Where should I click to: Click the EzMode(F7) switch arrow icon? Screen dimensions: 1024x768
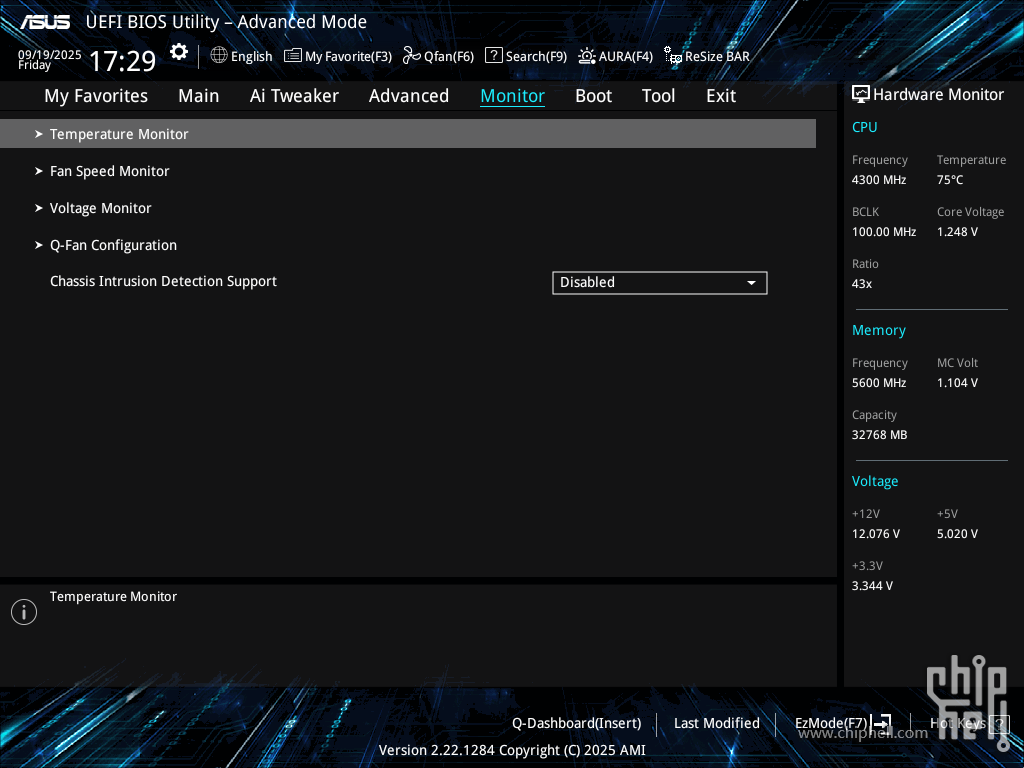882,722
